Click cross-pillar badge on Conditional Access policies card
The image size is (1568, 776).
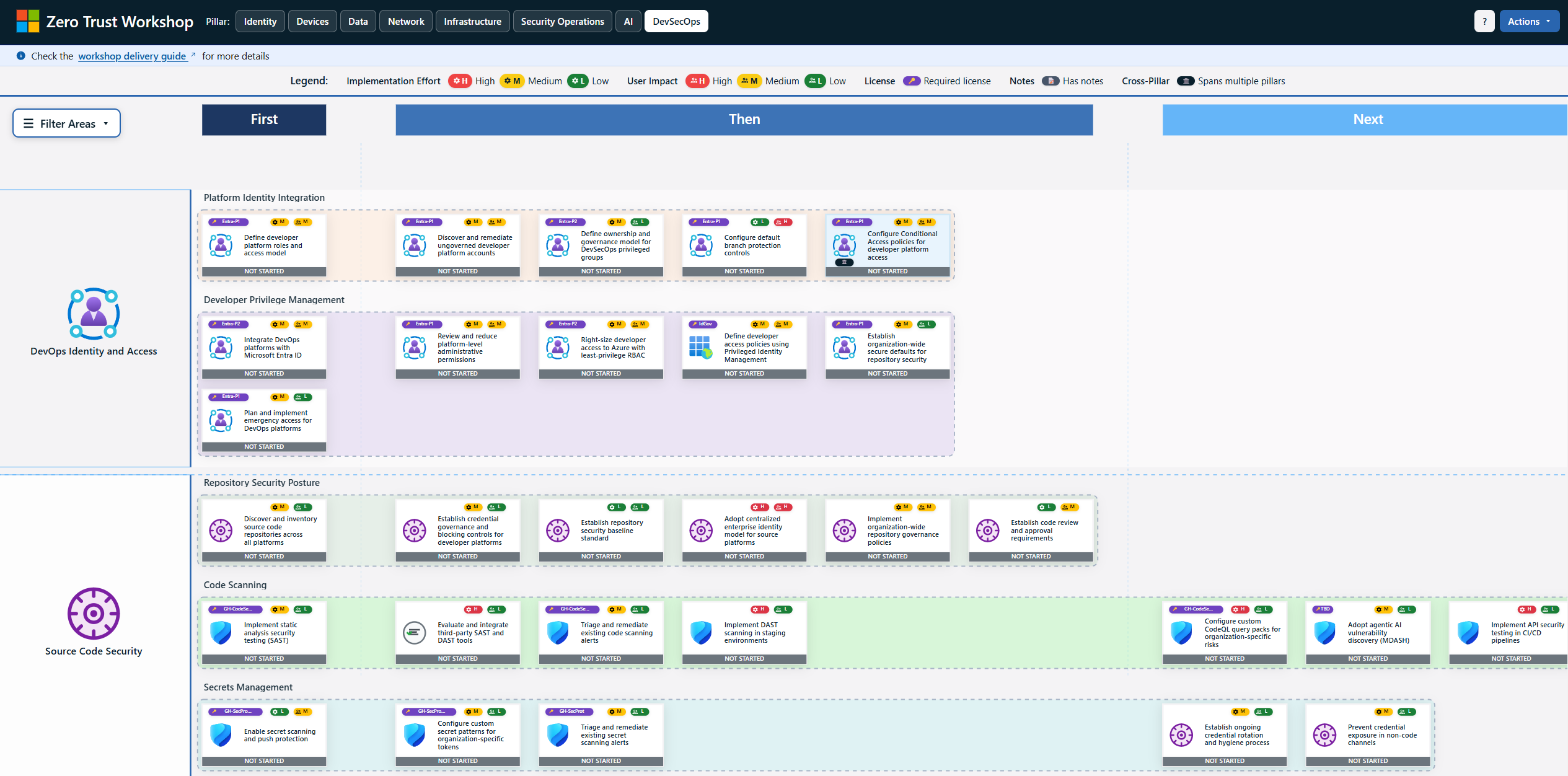pyautogui.click(x=844, y=262)
